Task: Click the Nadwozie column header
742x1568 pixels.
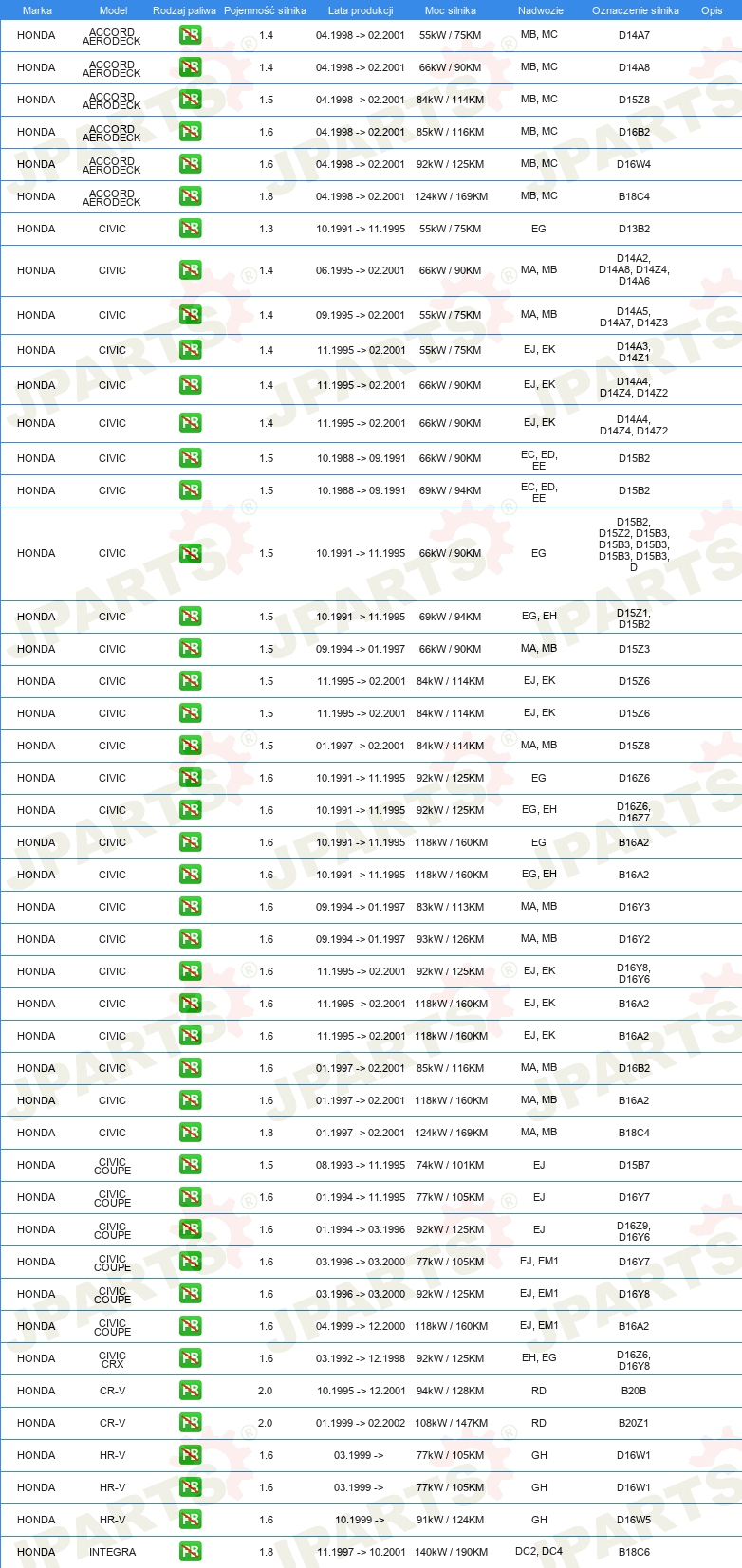Action: point(541,10)
